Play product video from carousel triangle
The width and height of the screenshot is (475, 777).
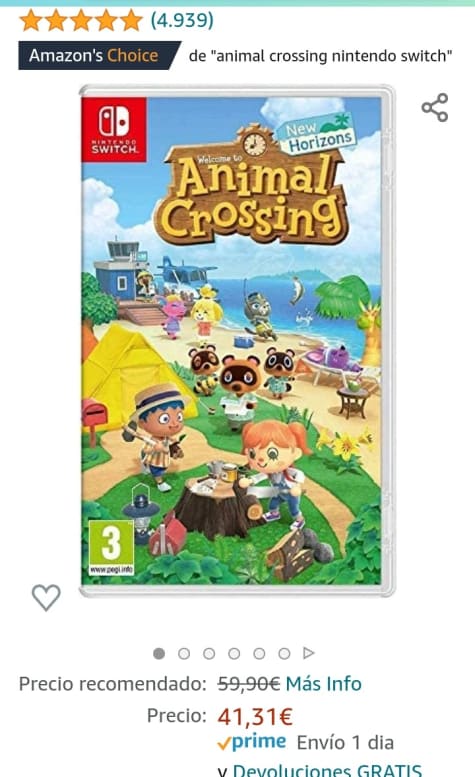tap(309, 653)
